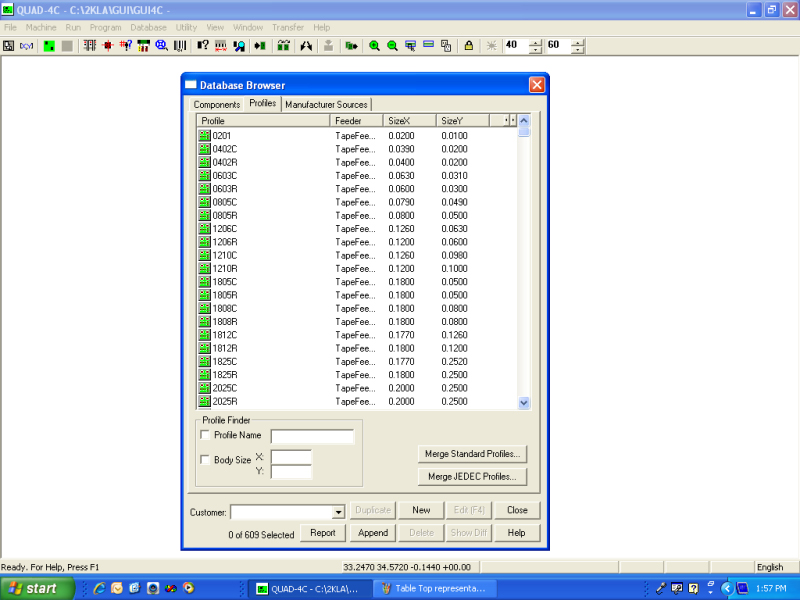The width and height of the screenshot is (800, 600).
Task: Click the Internet Explorer quick launch icon
Action: coord(99,588)
